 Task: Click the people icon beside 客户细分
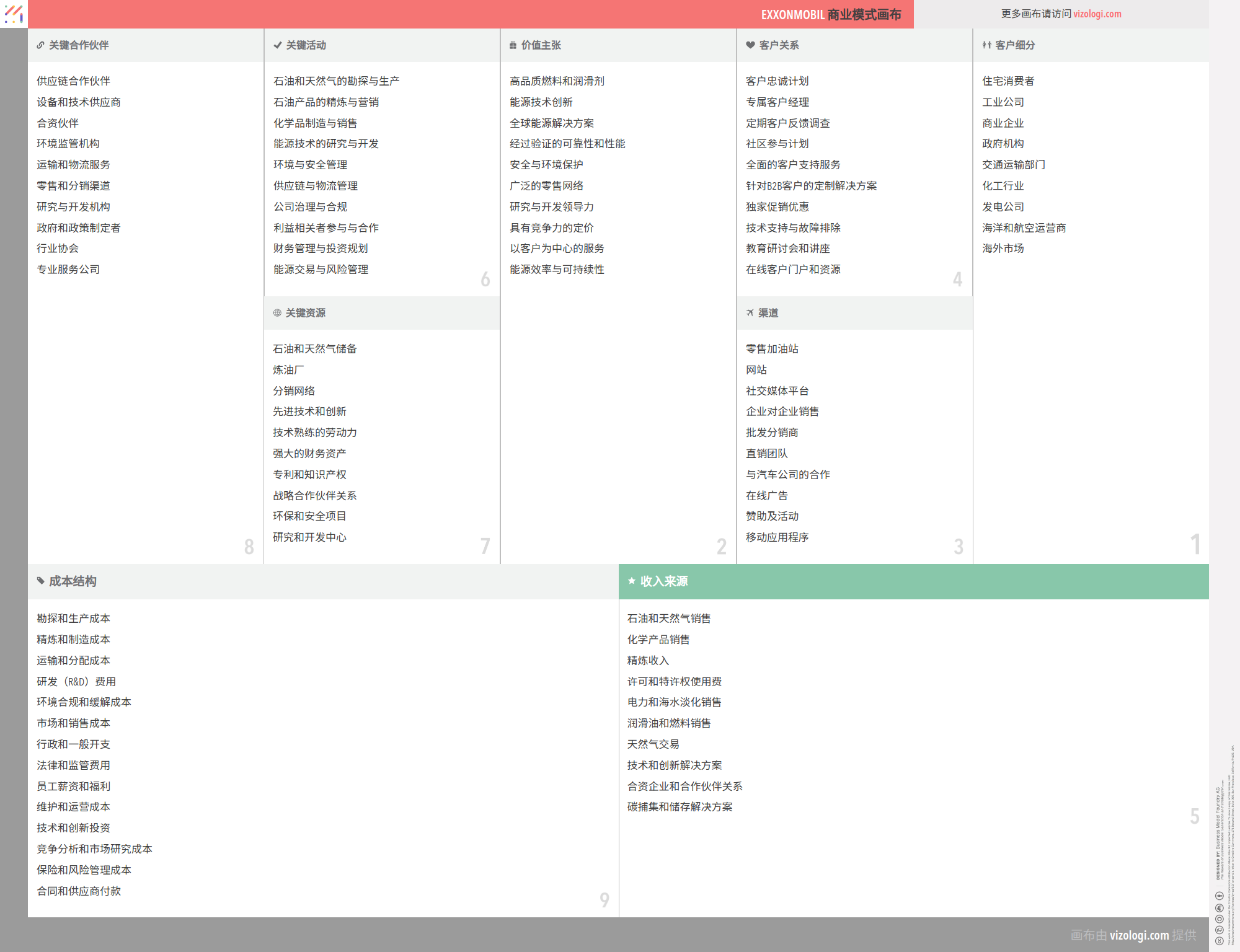[986, 45]
